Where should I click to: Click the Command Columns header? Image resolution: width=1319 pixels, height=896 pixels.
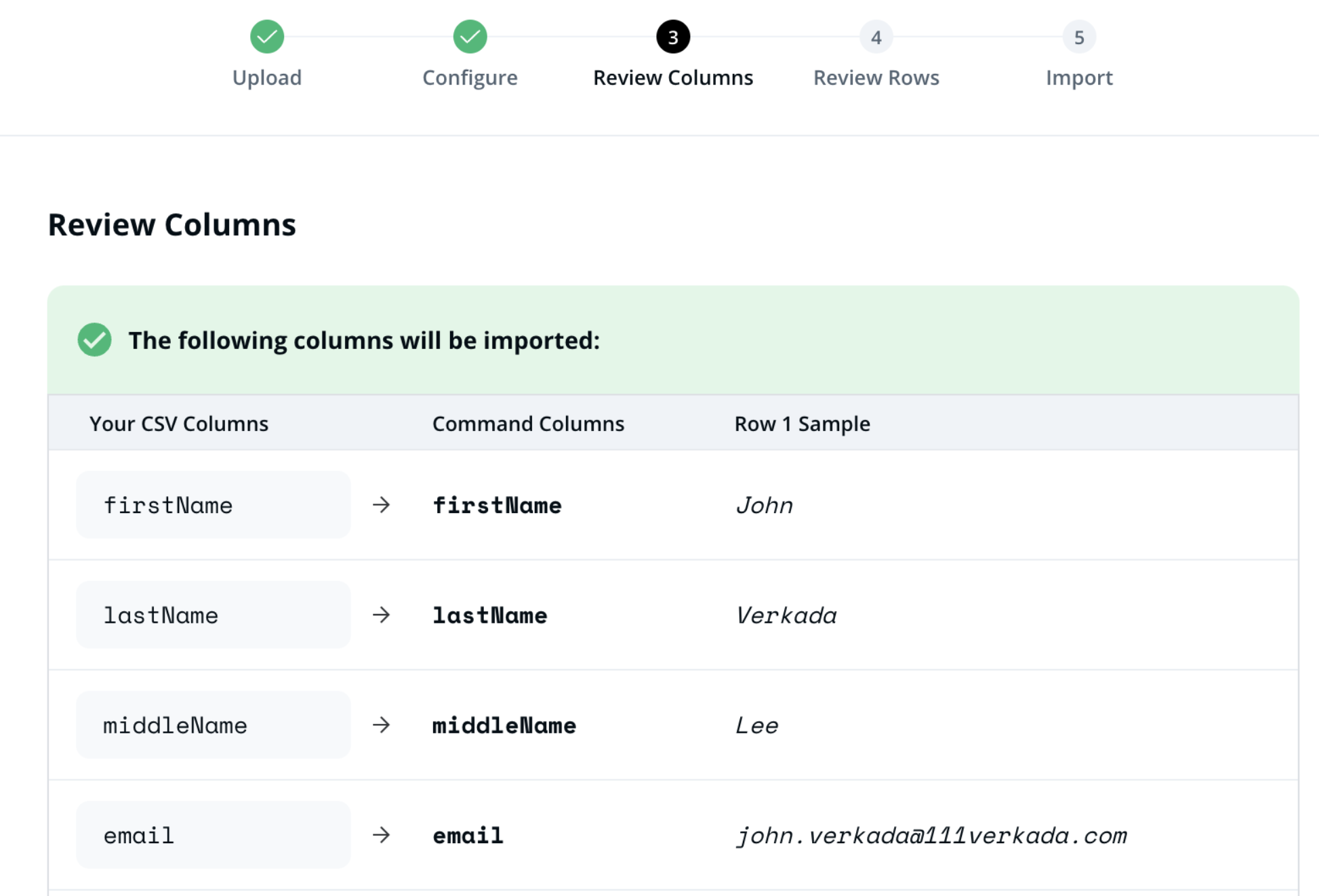528,424
